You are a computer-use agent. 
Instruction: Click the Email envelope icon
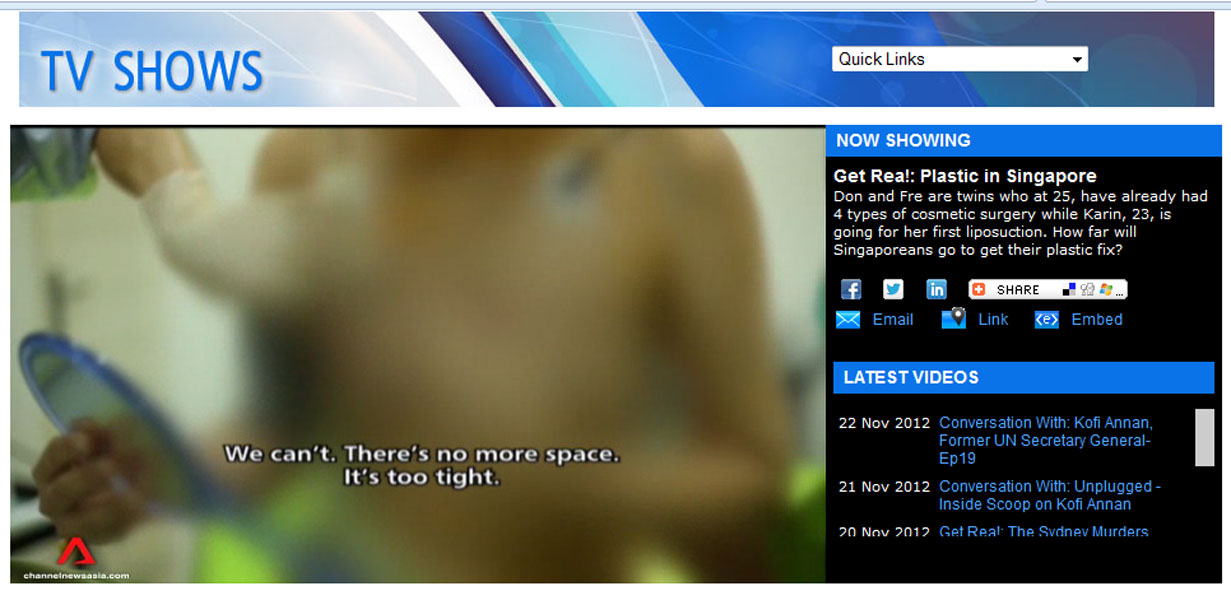pyautogui.click(x=848, y=320)
